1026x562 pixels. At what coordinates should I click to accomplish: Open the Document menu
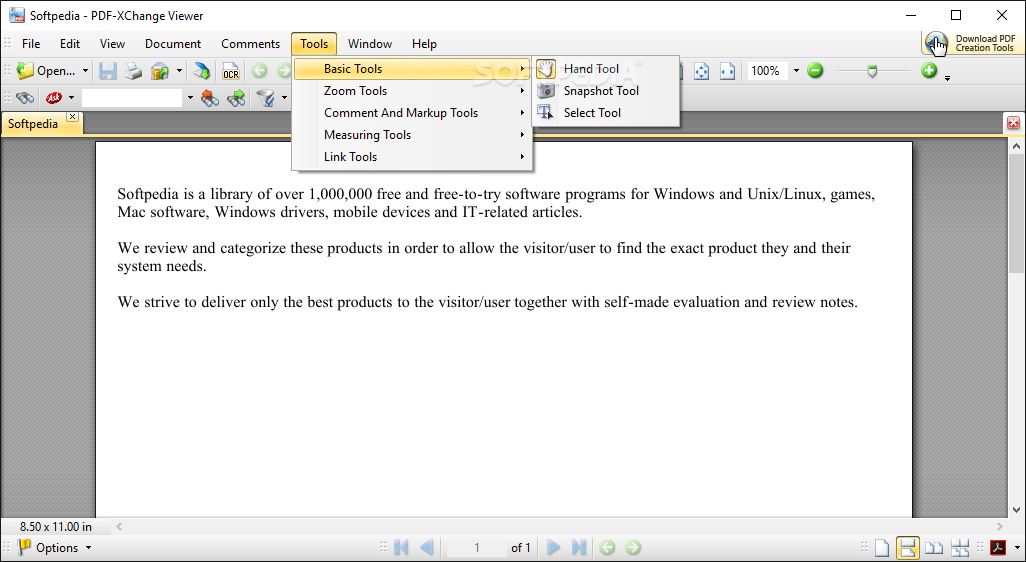(173, 44)
